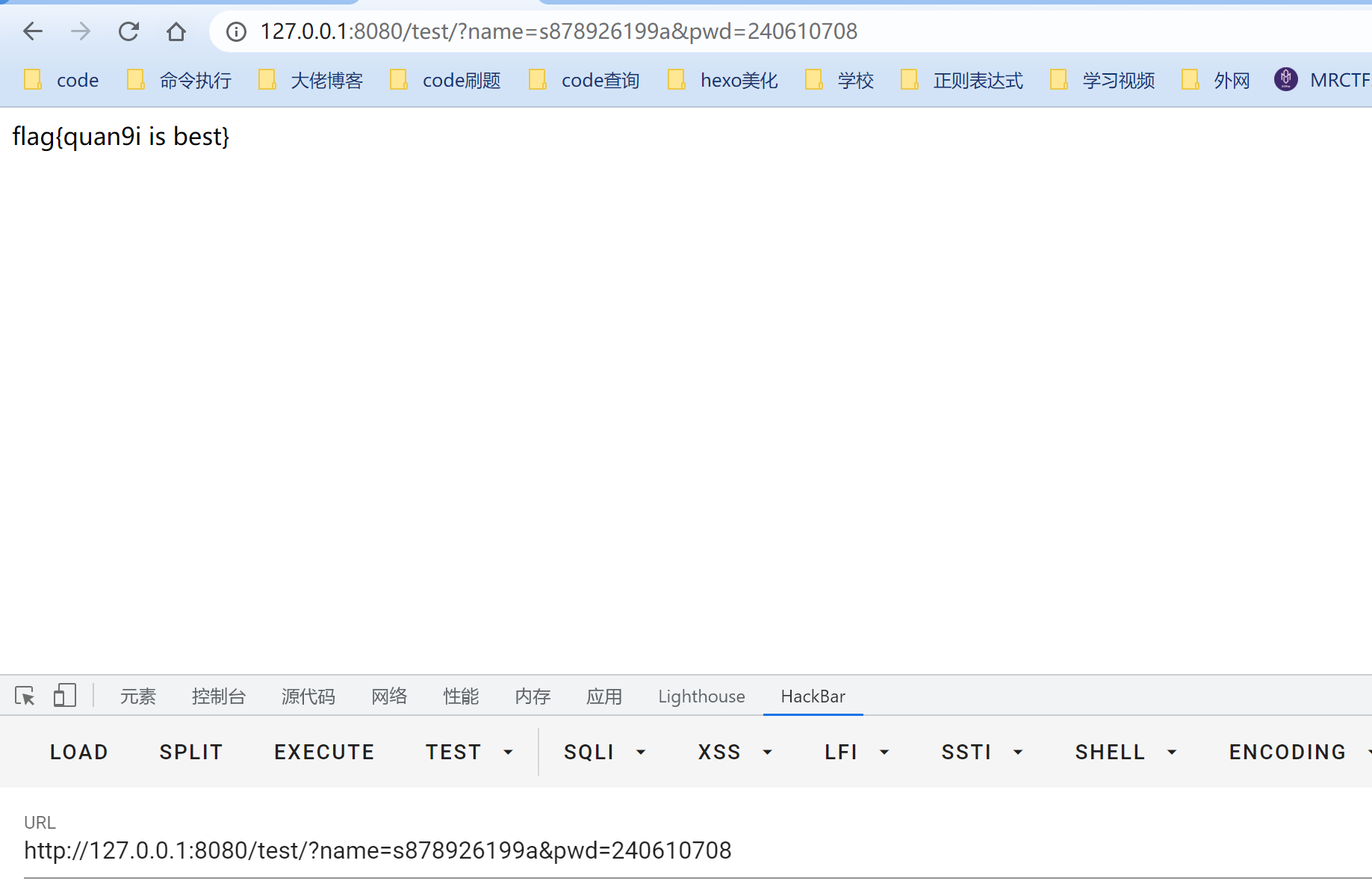
Task: View site information icon in address bar
Action: [x=236, y=31]
